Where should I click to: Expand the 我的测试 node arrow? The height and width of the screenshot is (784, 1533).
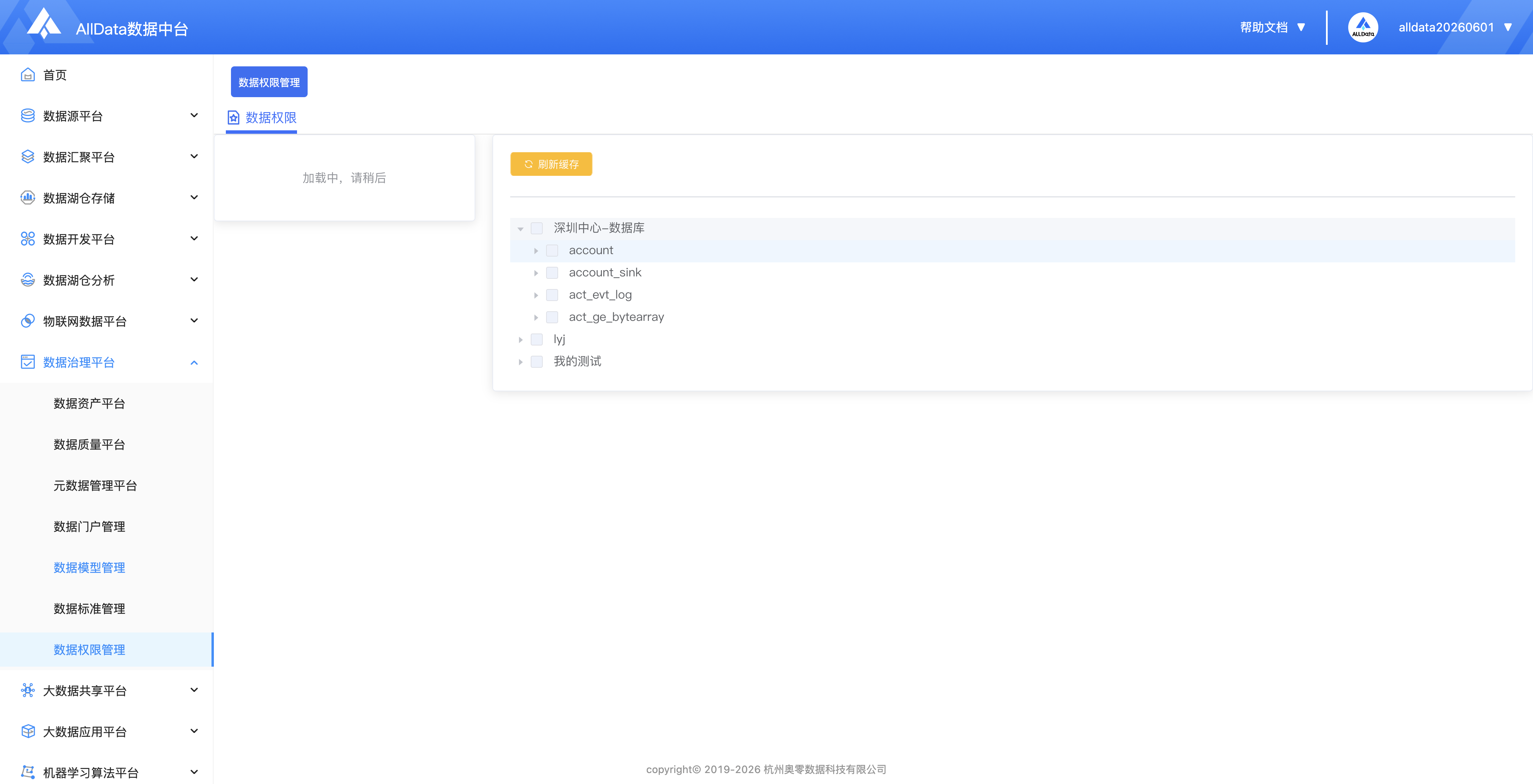pos(521,362)
